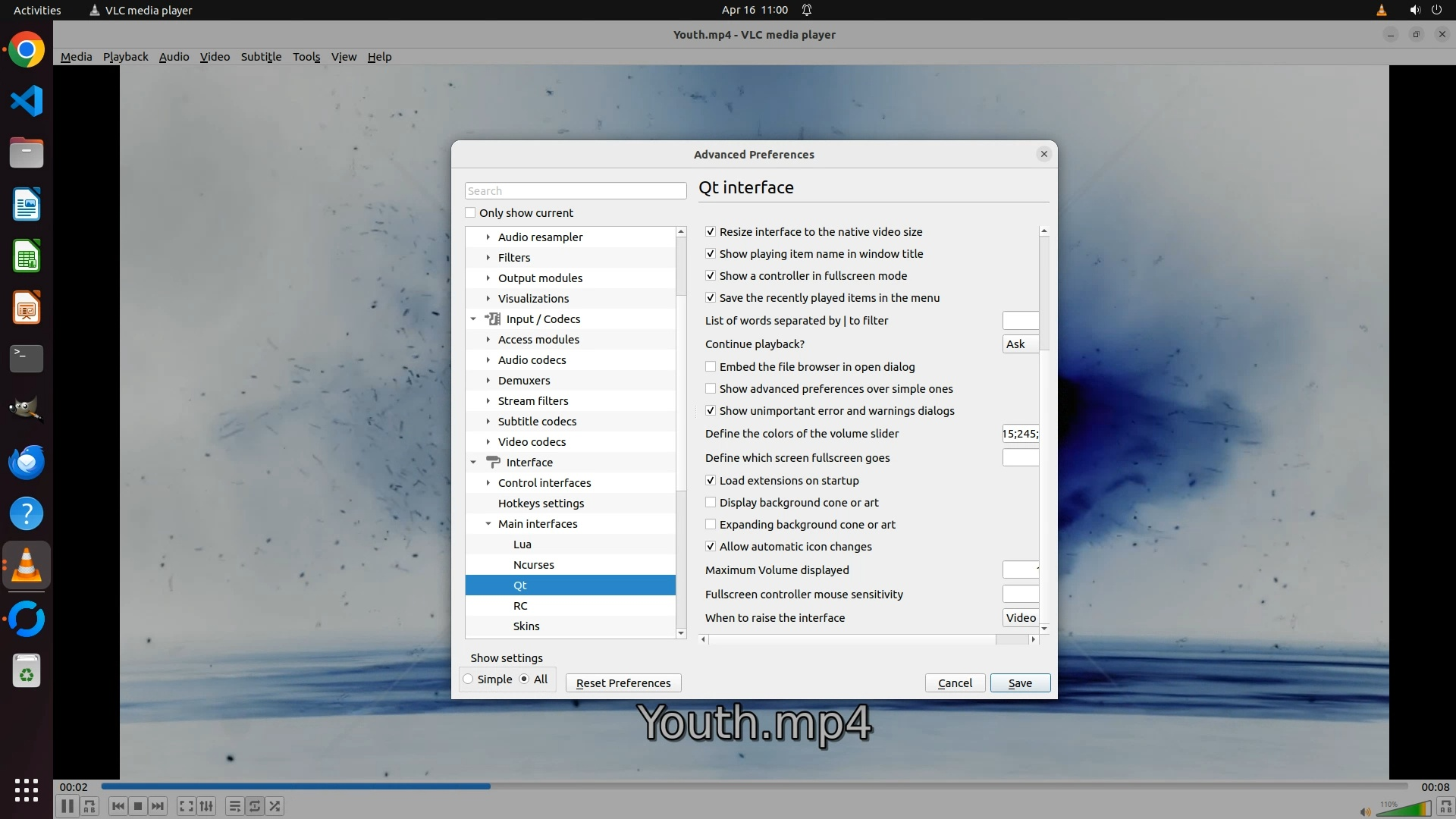This screenshot has width=1456, height=819.
Task: Collapse the Main interfaces tree node
Action: [488, 524]
